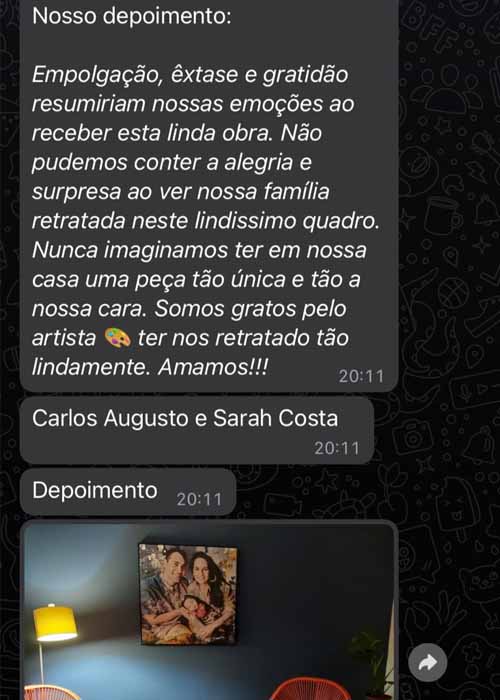Screen dimensions: 500x700
Task: Tap the forward arrow beside the photo
Action: point(428,662)
